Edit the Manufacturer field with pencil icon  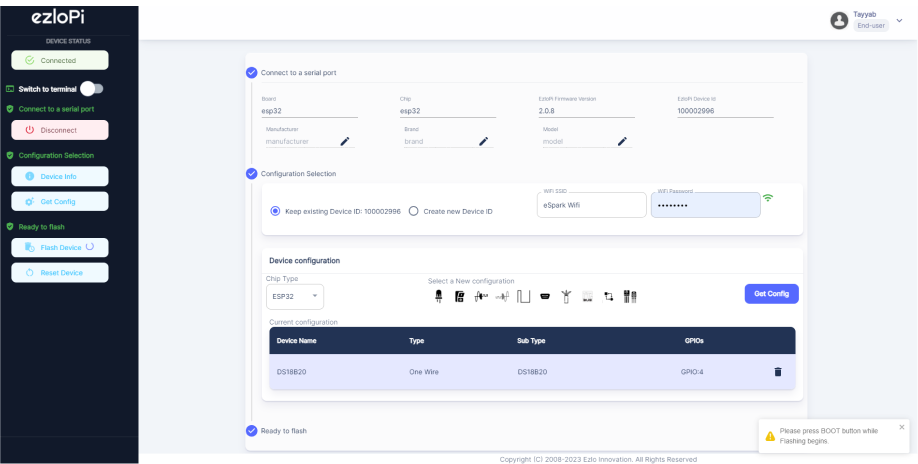coord(345,141)
